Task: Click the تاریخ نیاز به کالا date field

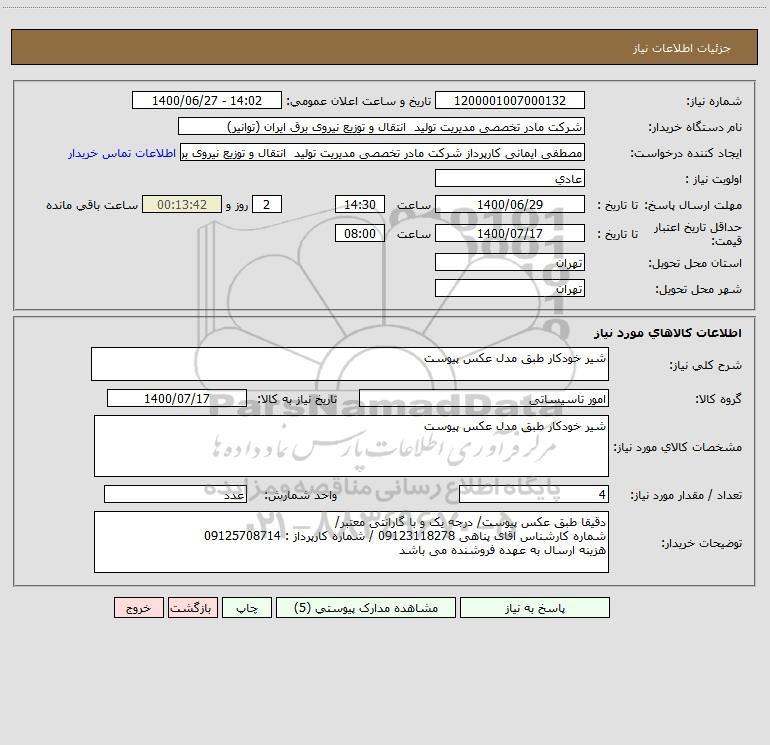Action: tap(177, 398)
